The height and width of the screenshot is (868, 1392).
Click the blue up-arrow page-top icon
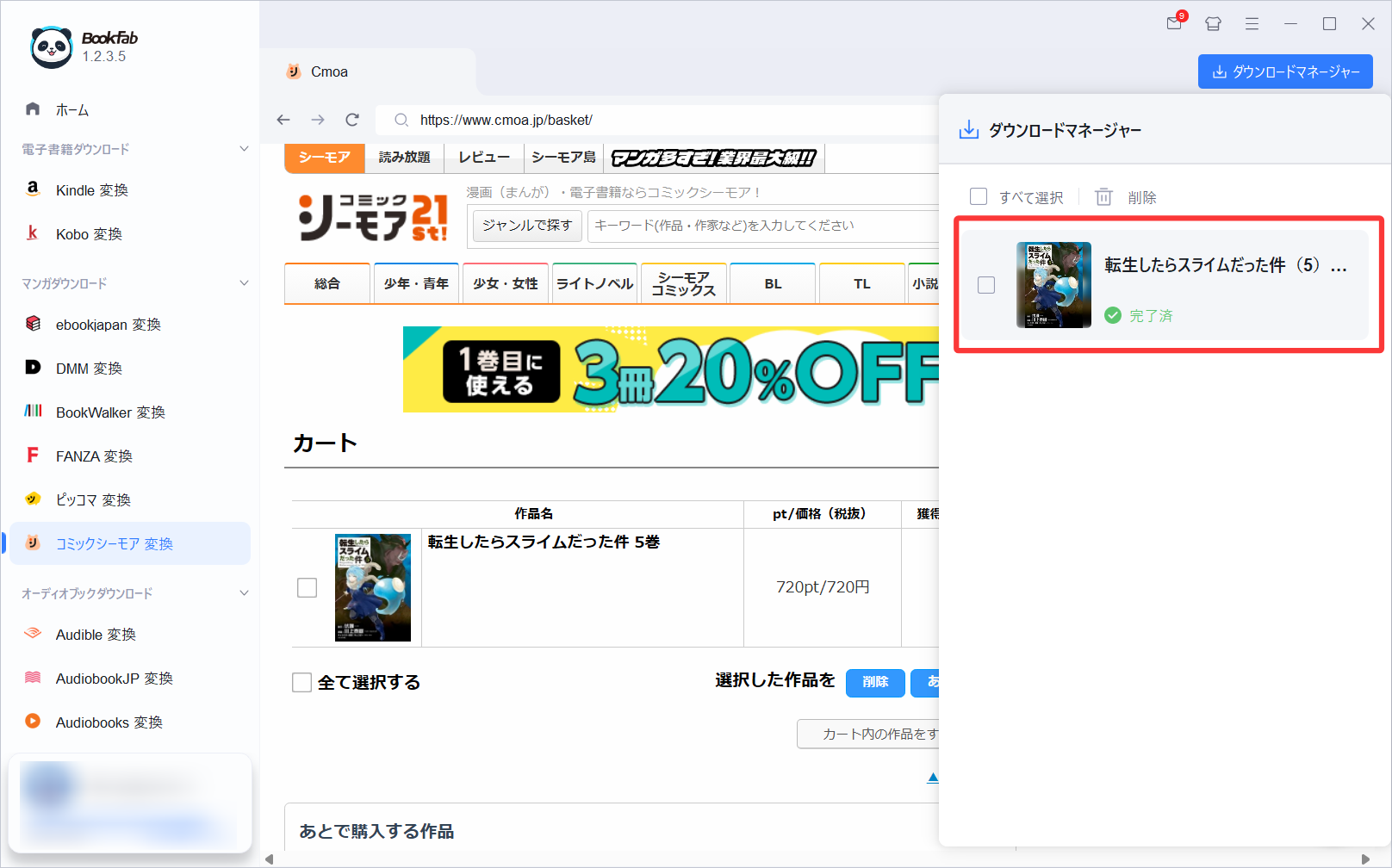[x=933, y=778]
